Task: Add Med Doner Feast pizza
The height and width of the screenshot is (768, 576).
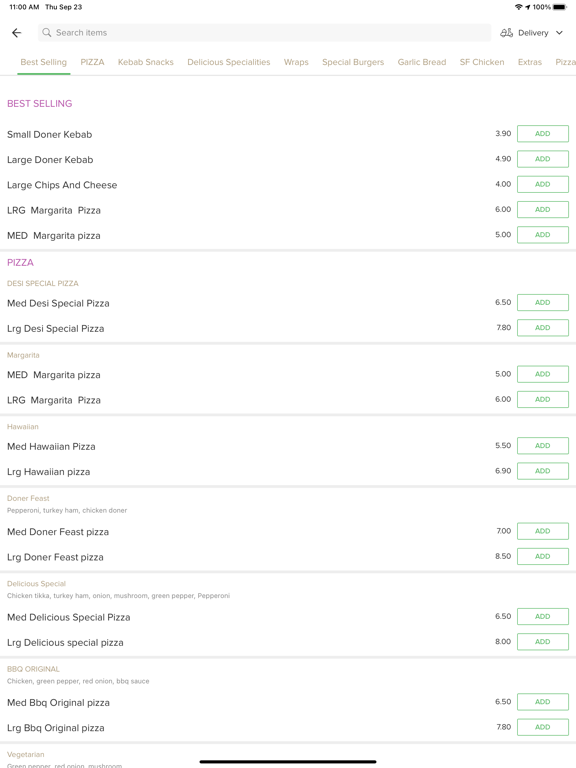Action: pyautogui.click(x=543, y=531)
